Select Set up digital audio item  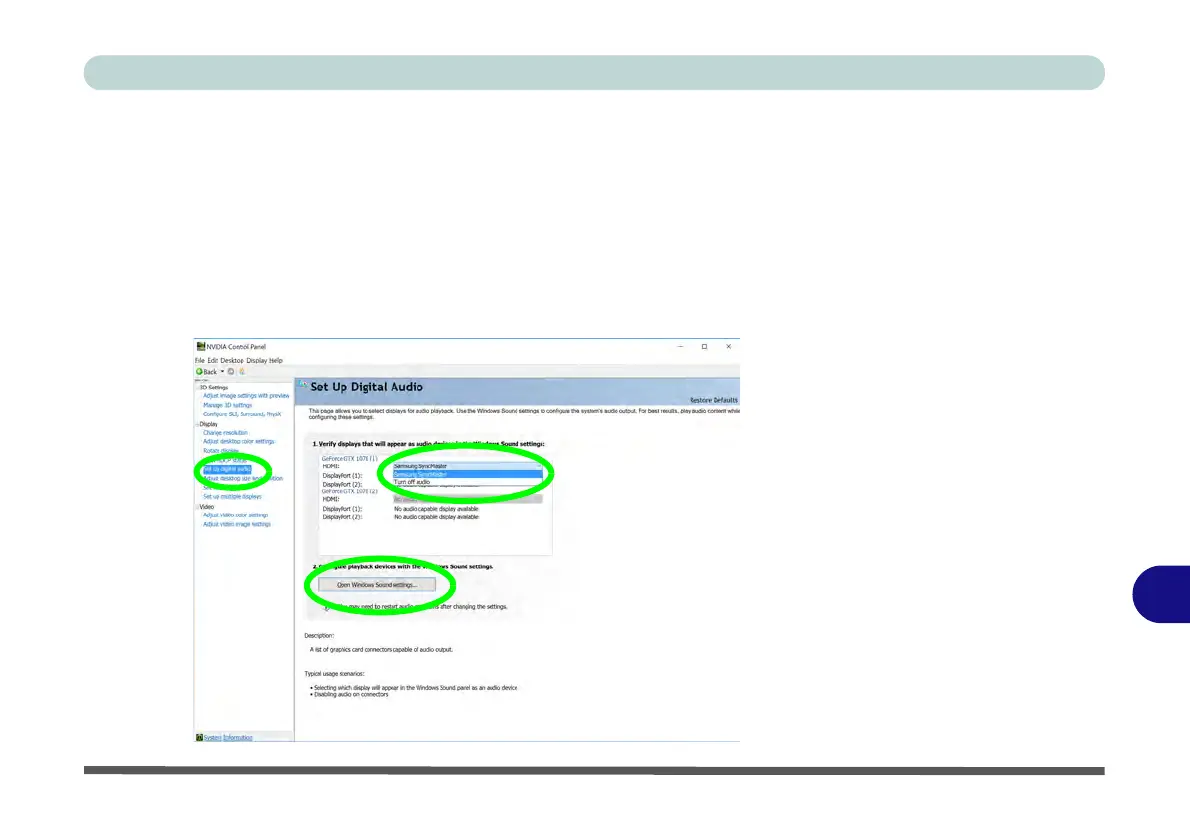tap(227, 469)
